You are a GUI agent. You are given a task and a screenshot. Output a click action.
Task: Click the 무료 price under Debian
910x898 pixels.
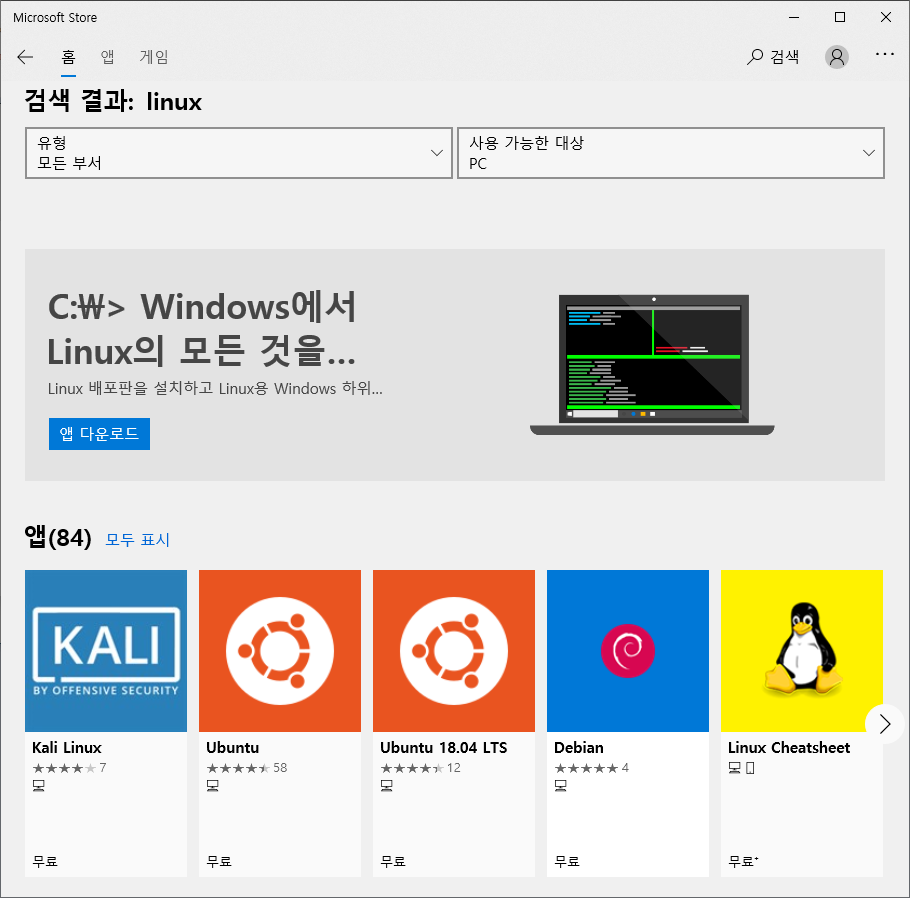click(567, 861)
